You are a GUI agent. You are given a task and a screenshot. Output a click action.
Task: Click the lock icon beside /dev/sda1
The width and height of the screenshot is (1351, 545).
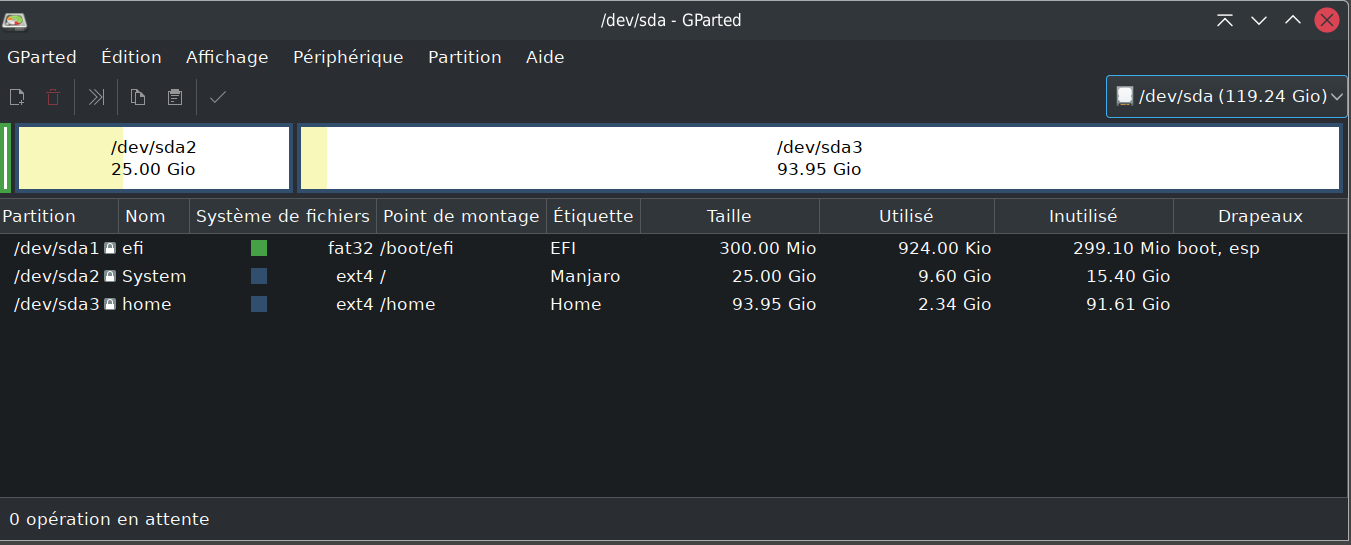tap(110, 248)
